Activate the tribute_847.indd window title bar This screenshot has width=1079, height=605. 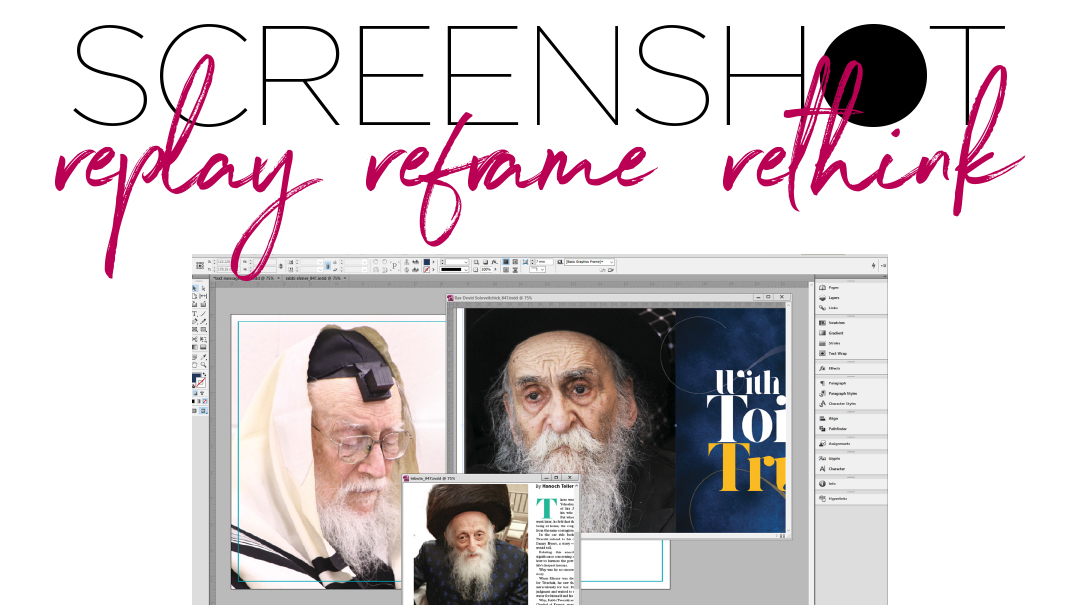432,478
